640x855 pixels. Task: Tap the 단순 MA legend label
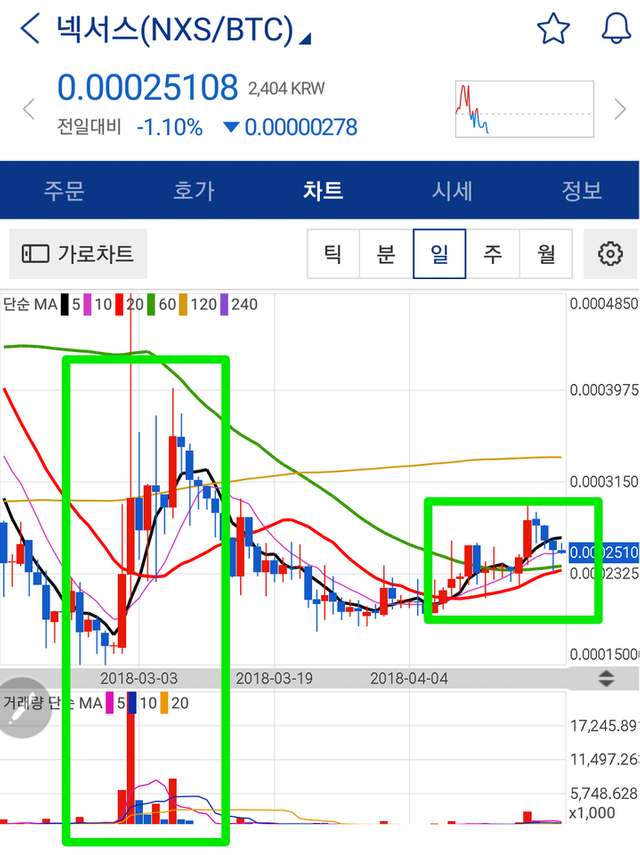[x=30, y=304]
